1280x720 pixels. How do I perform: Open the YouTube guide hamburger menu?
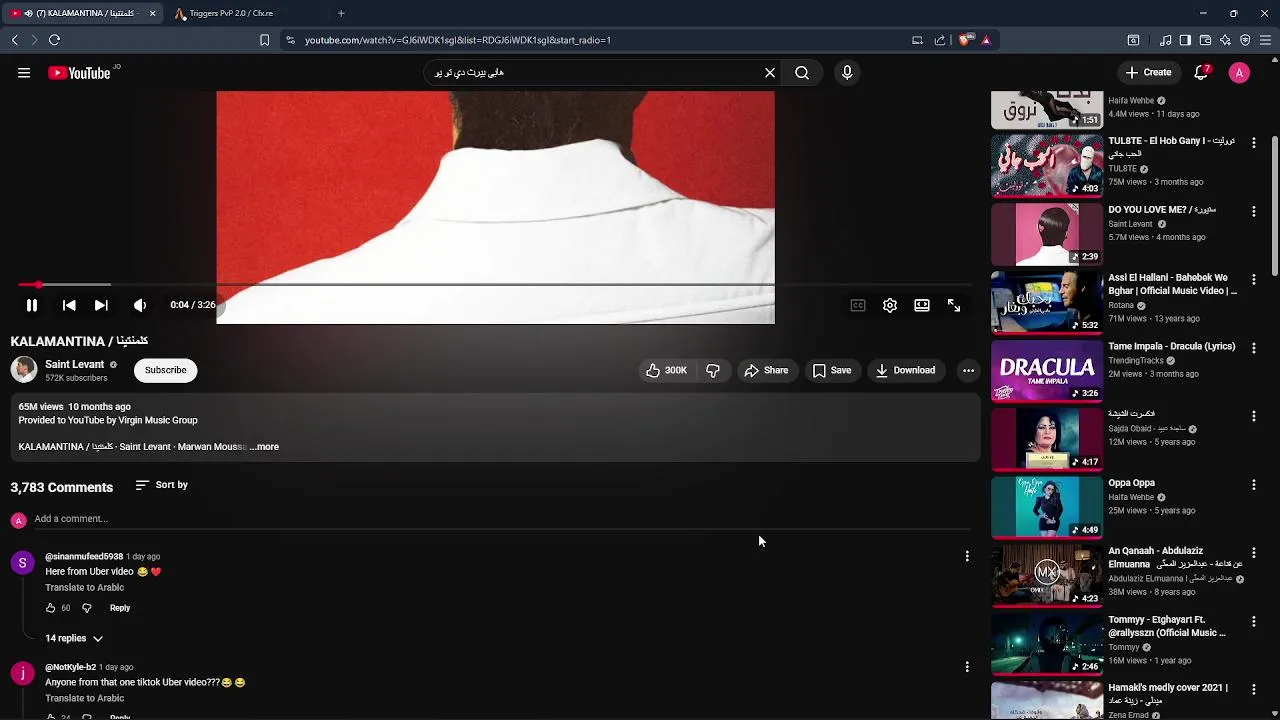(x=24, y=73)
